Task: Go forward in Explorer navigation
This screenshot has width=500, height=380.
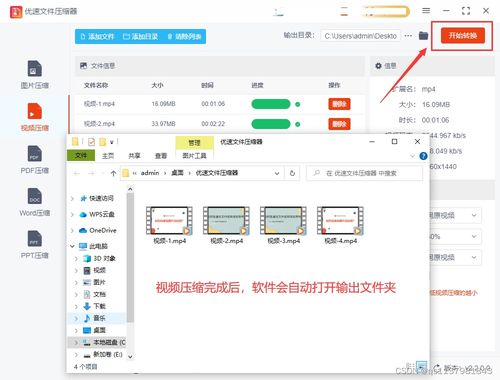Action: point(91,173)
